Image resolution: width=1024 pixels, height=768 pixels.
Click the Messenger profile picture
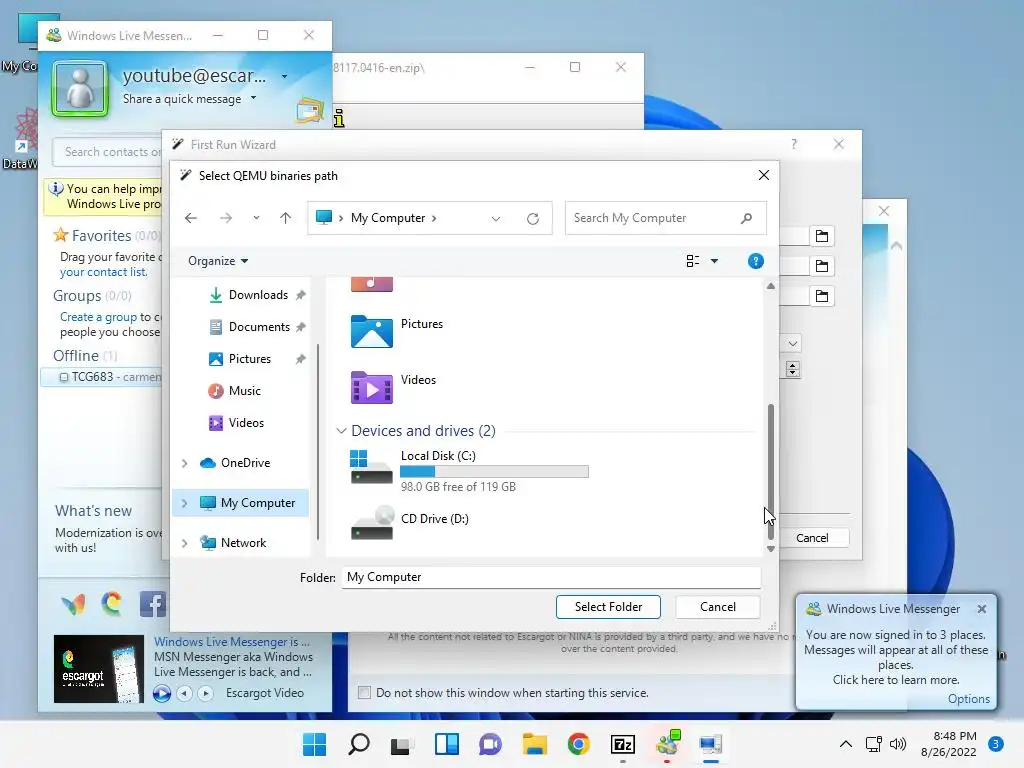[80, 89]
